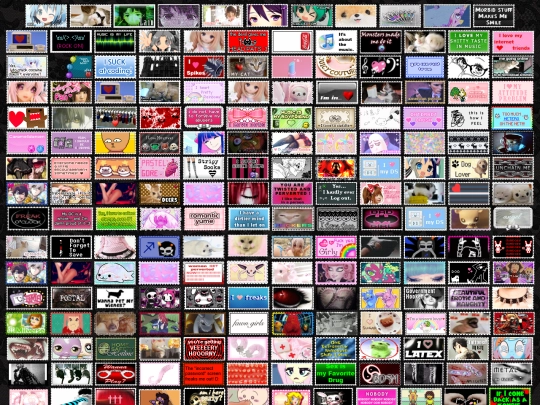Click the silver "angel" stamp
The height and width of the screenshot is (405, 540).
(513, 219)
